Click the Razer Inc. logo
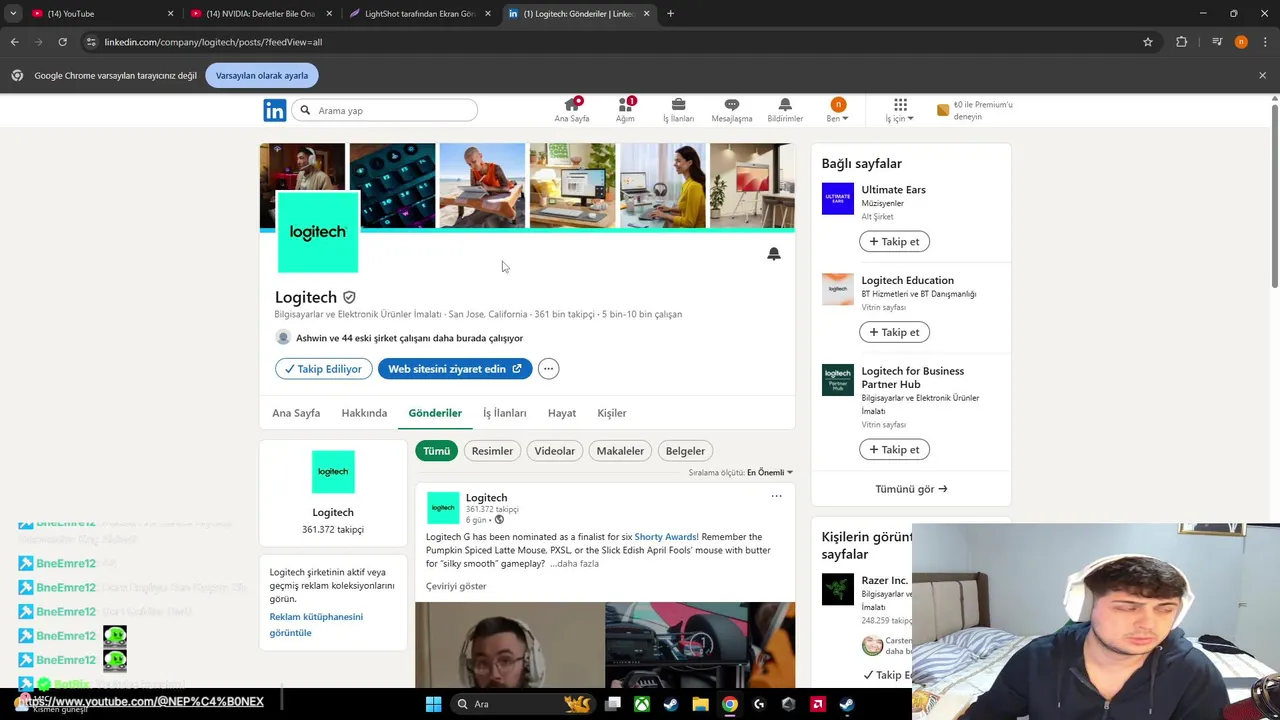Viewport: 1280px width, 720px height. 838,589
